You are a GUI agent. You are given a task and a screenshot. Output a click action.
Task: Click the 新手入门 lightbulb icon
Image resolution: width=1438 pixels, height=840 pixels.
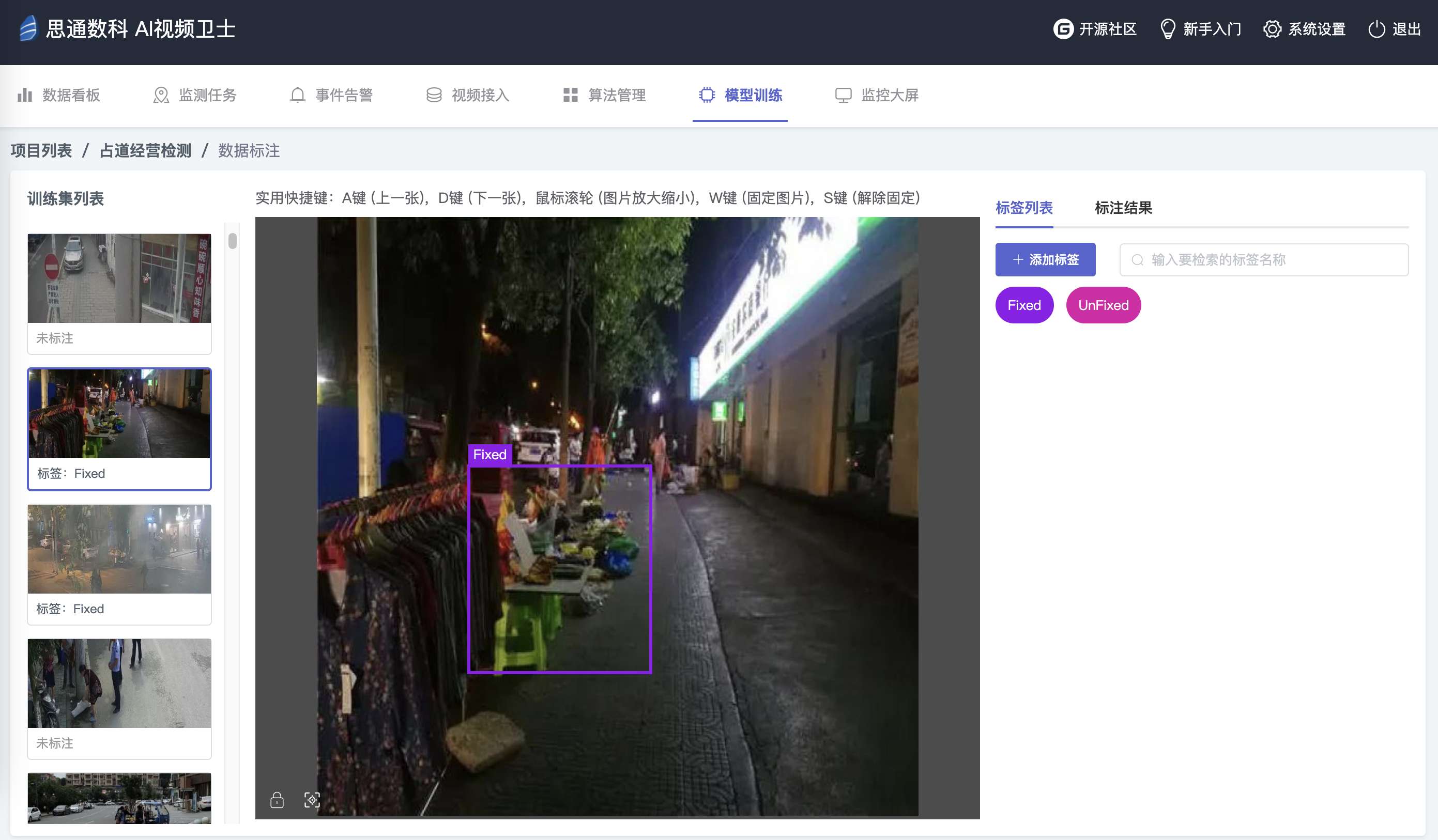click(x=1168, y=28)
